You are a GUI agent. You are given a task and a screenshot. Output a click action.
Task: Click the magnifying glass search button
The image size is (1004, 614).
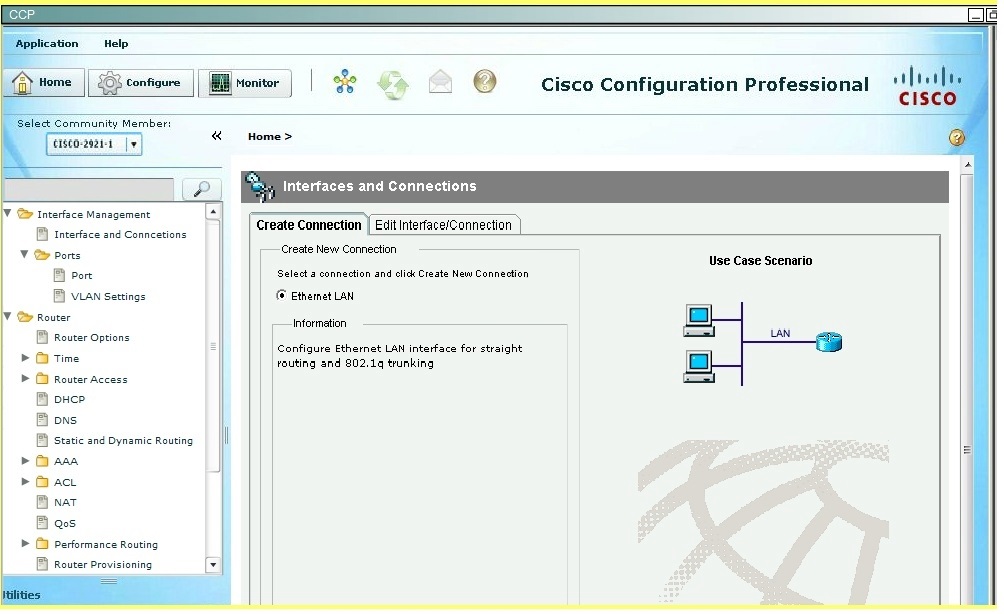pos(202,189)
